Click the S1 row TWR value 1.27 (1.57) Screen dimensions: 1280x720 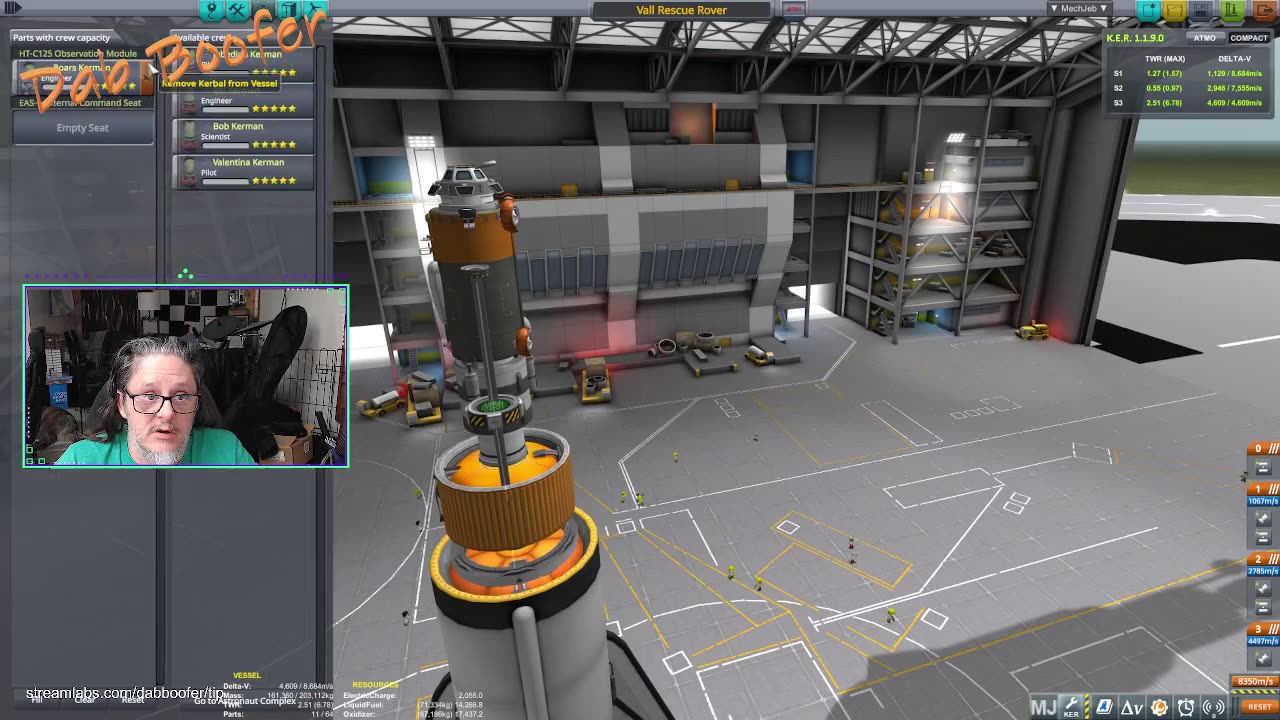(x=1164, y=73)
